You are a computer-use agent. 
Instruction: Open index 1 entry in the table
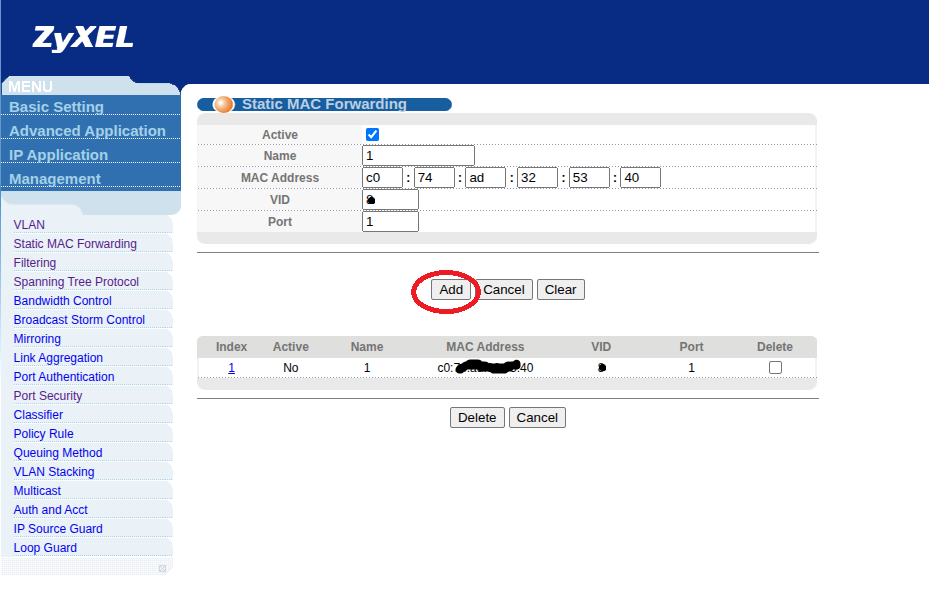click(x=231, y=368)
